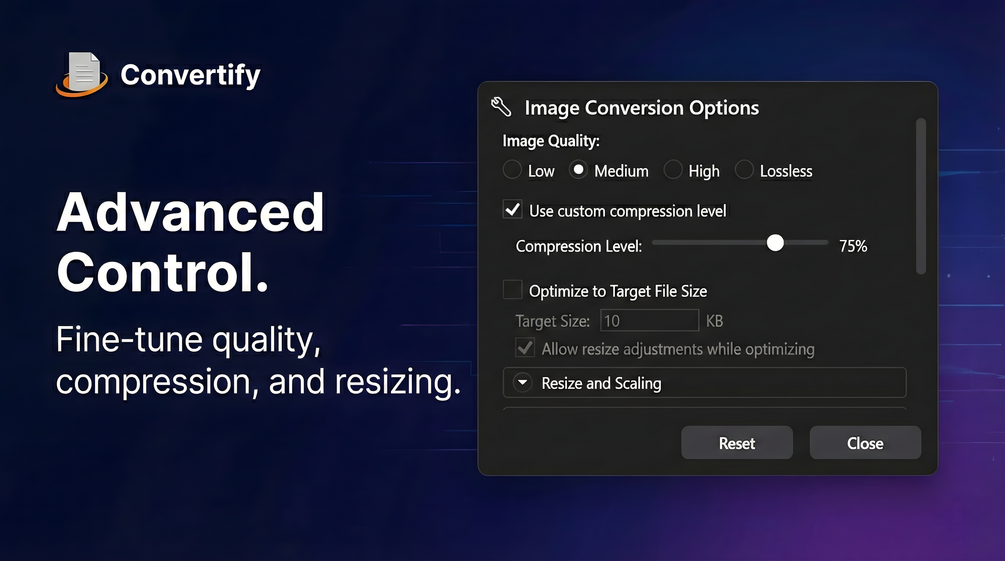This screenshot has width=1005, height=561.
Task: Click the Close button in the dialog
Action: [x=865, y=443]
